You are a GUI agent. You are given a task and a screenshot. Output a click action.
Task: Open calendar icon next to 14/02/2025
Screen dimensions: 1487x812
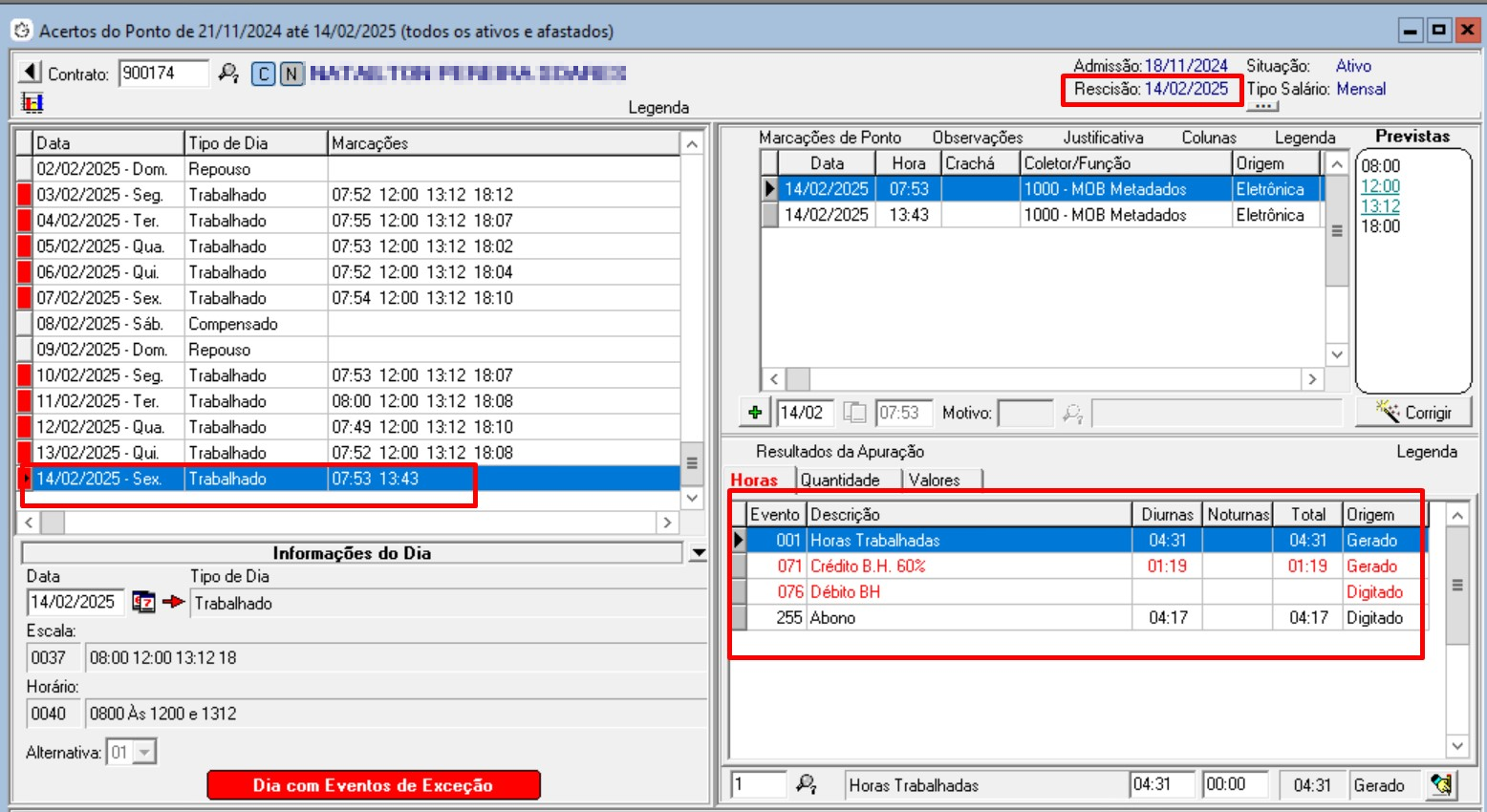click(x=143, y=602)
